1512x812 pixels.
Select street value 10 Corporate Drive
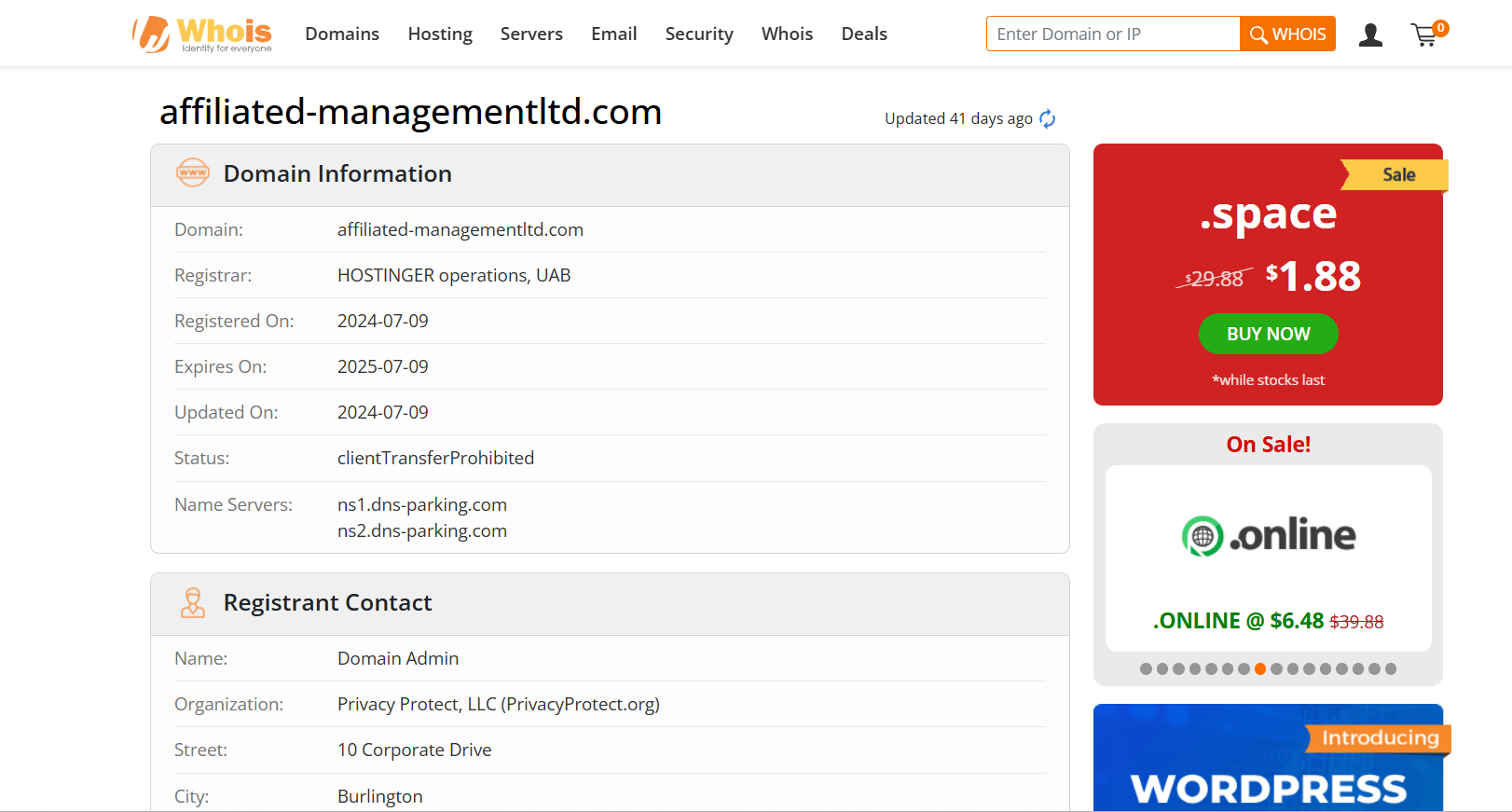415,750
